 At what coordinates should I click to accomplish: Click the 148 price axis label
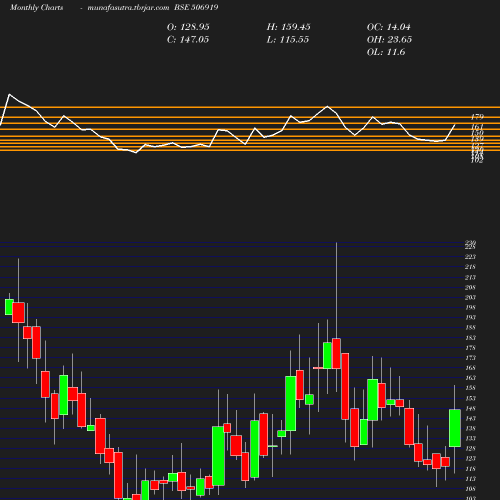[x=470, y=408]
